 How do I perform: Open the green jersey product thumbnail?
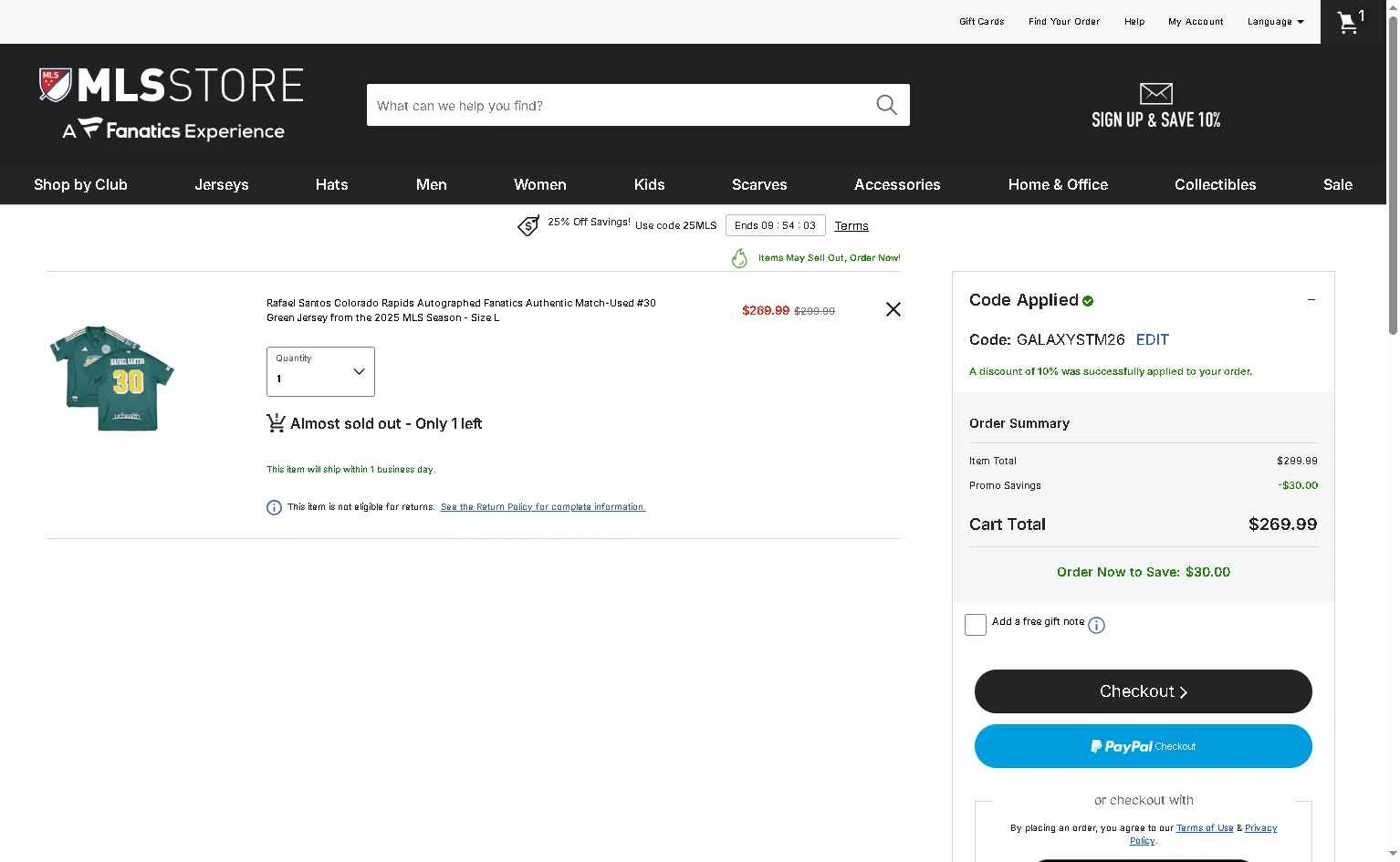click(112, 378)
